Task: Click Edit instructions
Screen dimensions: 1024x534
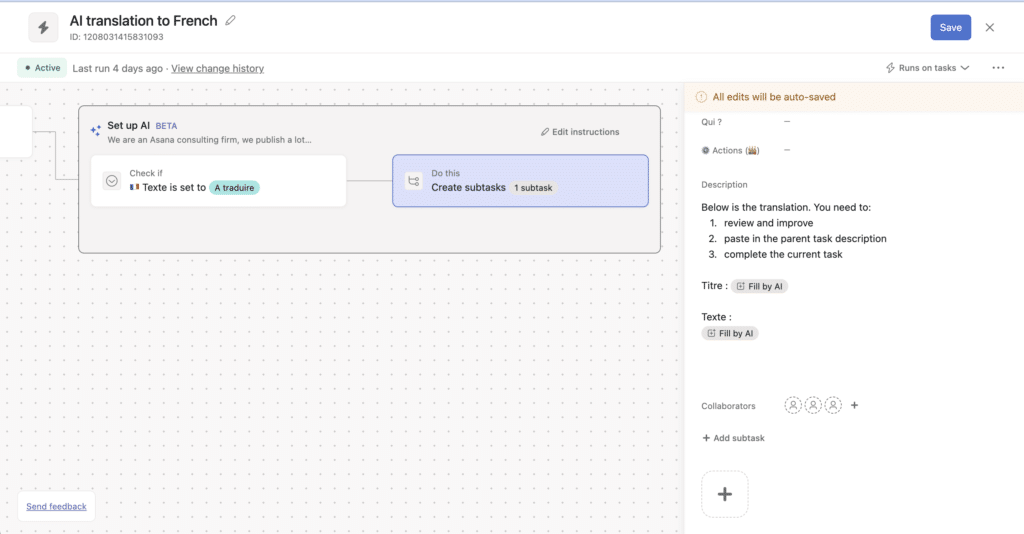Action: [x=580, y=132]
